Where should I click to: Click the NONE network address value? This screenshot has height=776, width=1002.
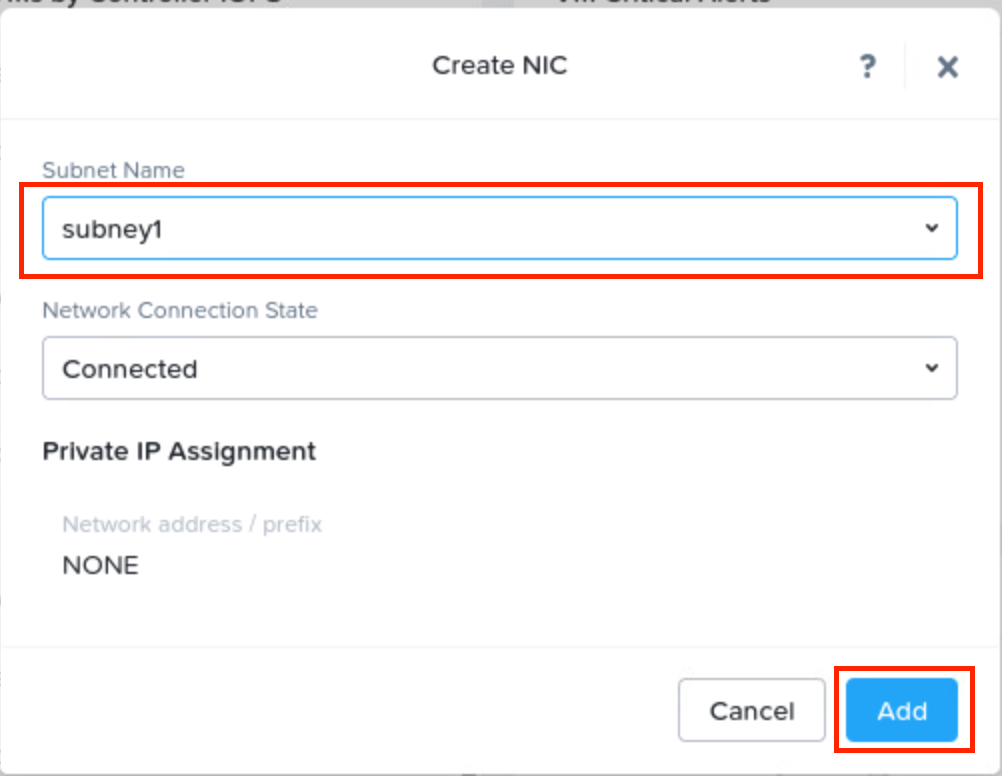click(99, 565)
